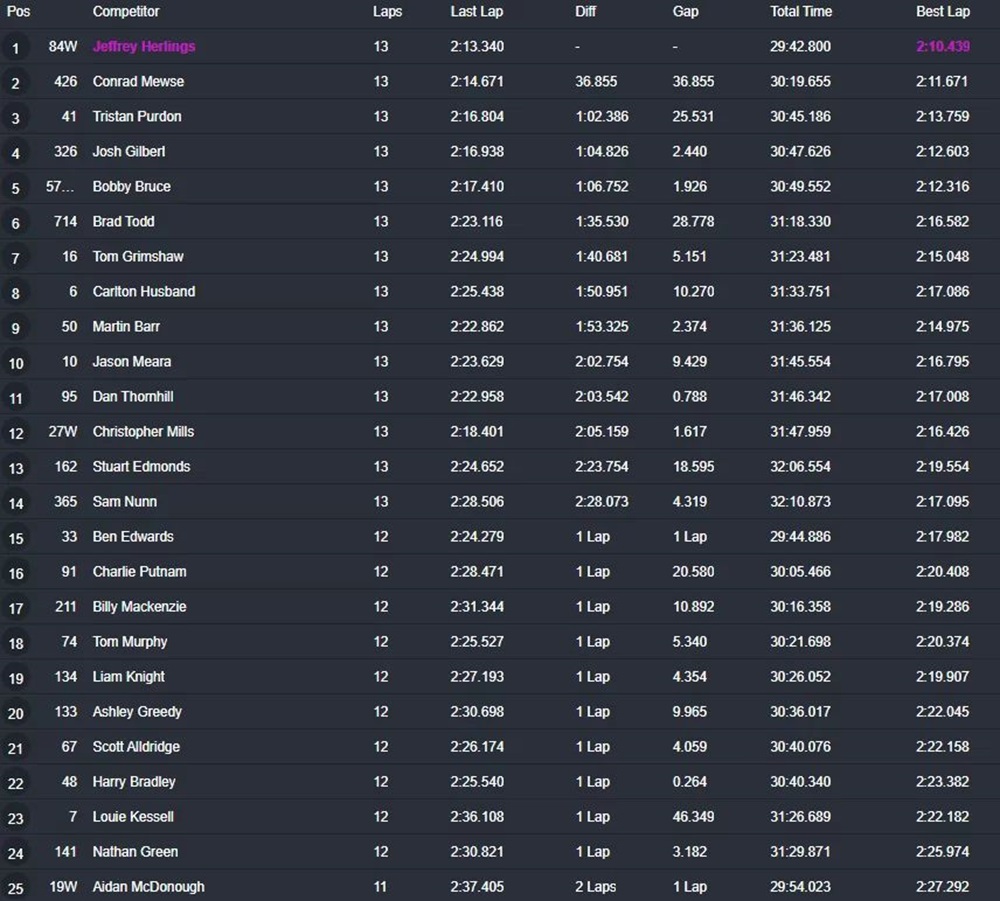The width and height of the screenshot is (1000, 901).
Task: Select Billy Mackenzie's competitor name
Action: pyautogui.click(x=139, y=606)
